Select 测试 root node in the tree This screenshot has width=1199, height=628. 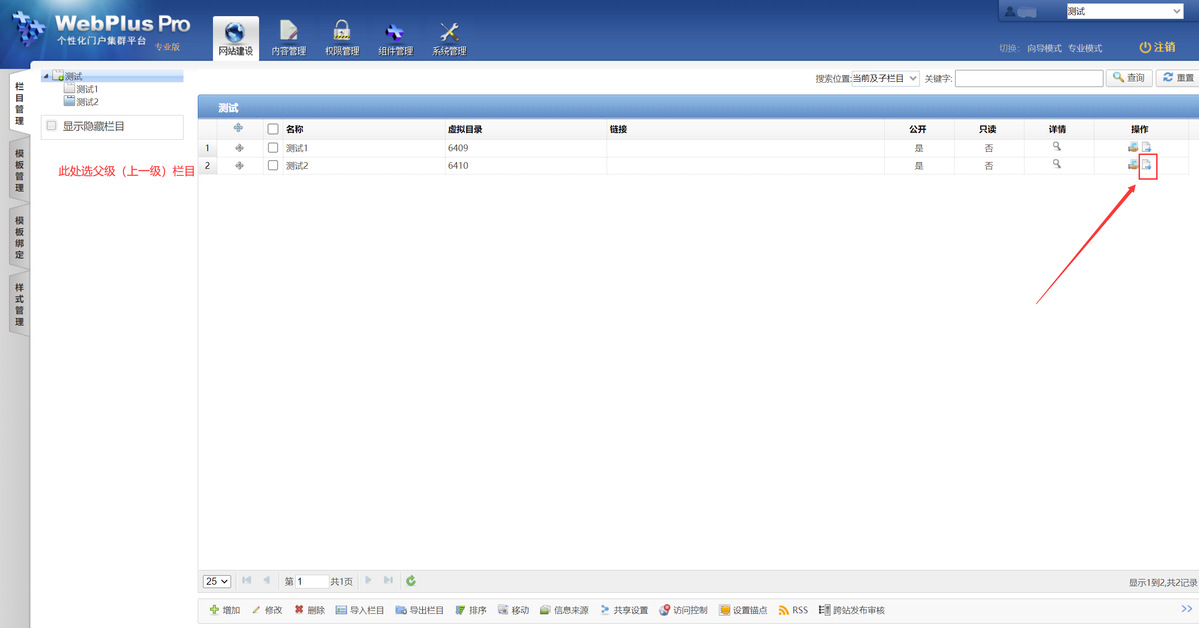[73, 76]
